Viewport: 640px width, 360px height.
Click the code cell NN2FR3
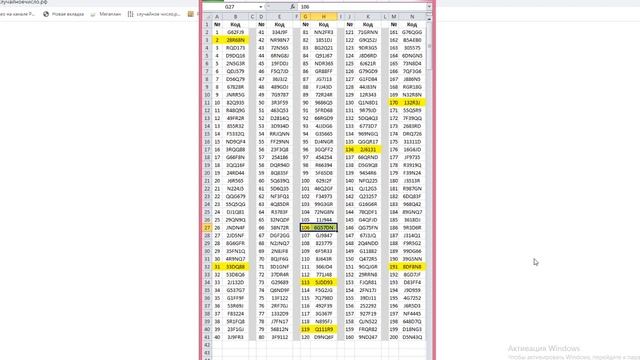324,32
